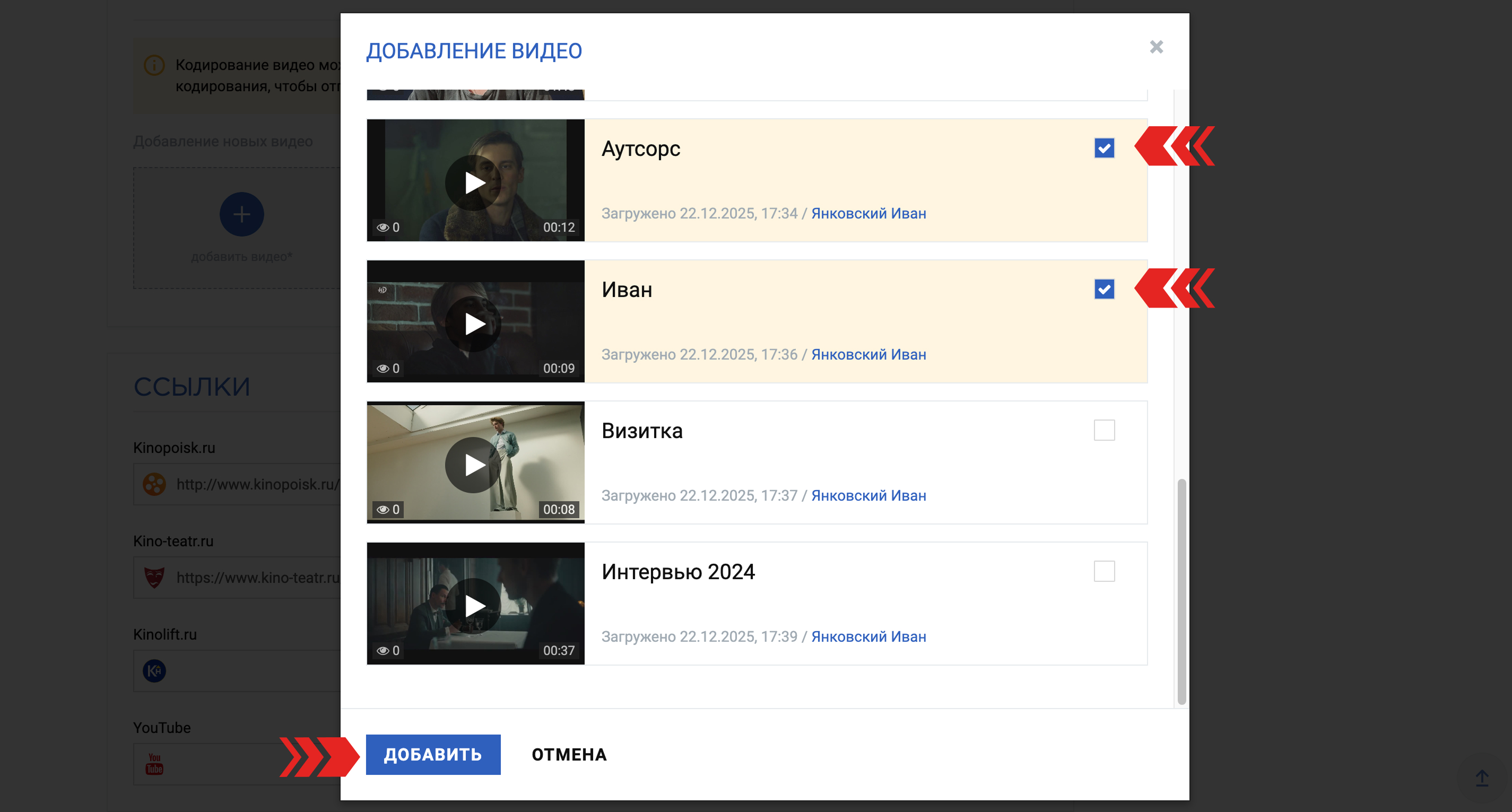Click the plus add video icon
Screen dimensions: 1512x812
pyautogui.click(x=242, y=214)
